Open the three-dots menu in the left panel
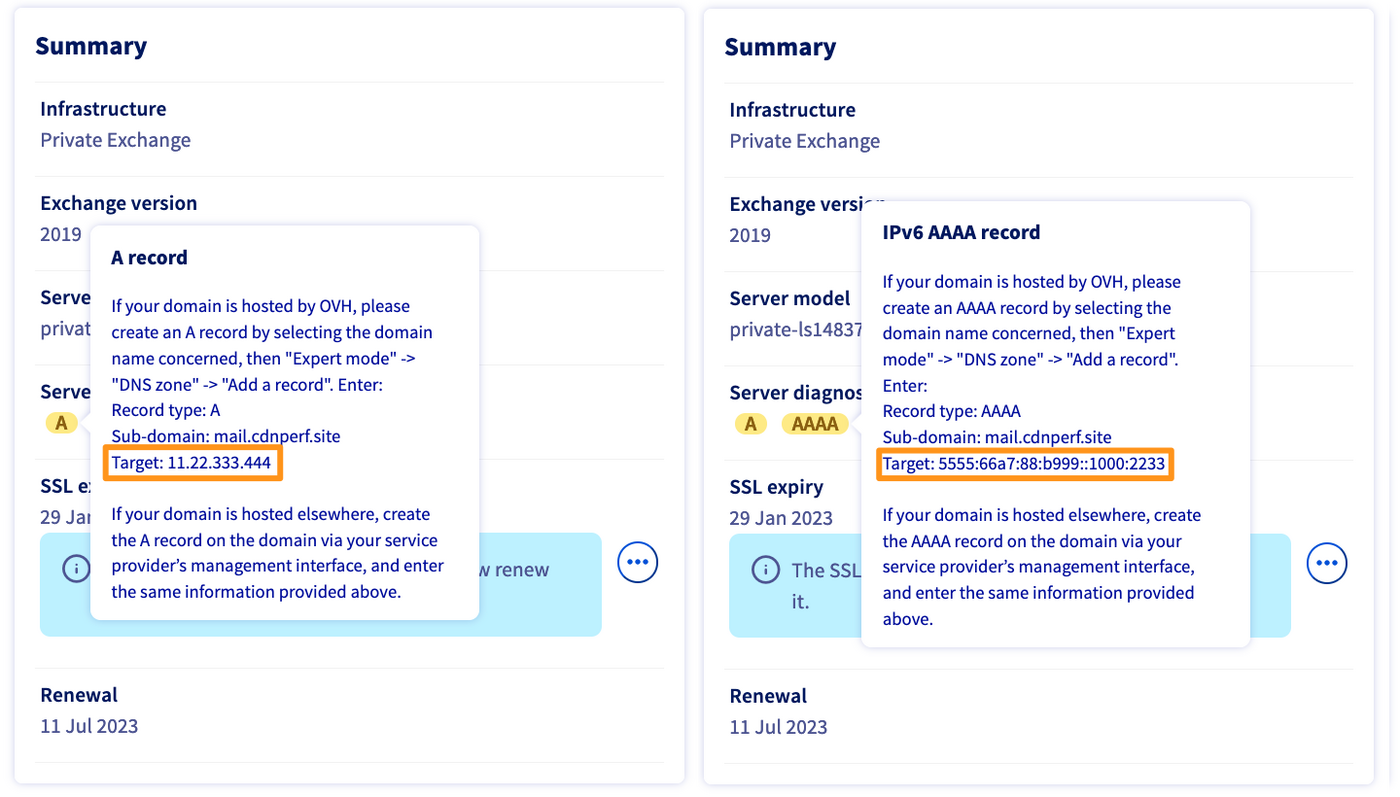 [x=637, y=563]
